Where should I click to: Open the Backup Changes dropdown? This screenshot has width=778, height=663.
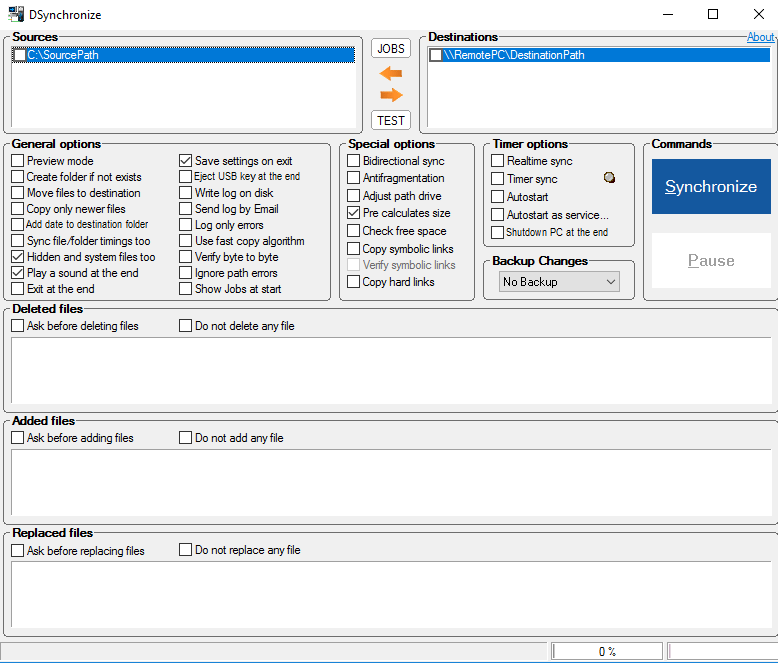[559, 282]
